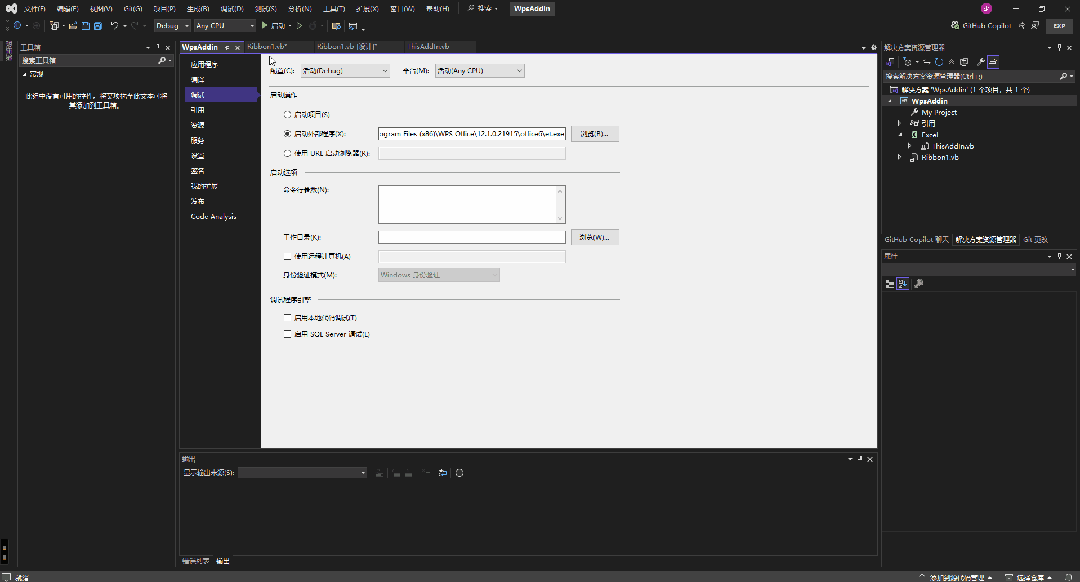The width and height of the screenshot is (1080, 582).
Task: Select My Project in Solution Explorer
Action: pyautogui.click(x=939, y=112)
